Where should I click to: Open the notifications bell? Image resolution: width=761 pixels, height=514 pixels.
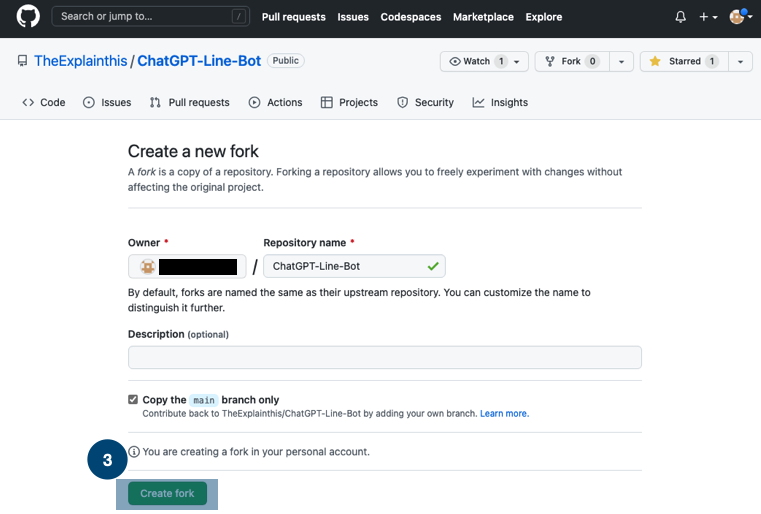(x=680, y=17)
